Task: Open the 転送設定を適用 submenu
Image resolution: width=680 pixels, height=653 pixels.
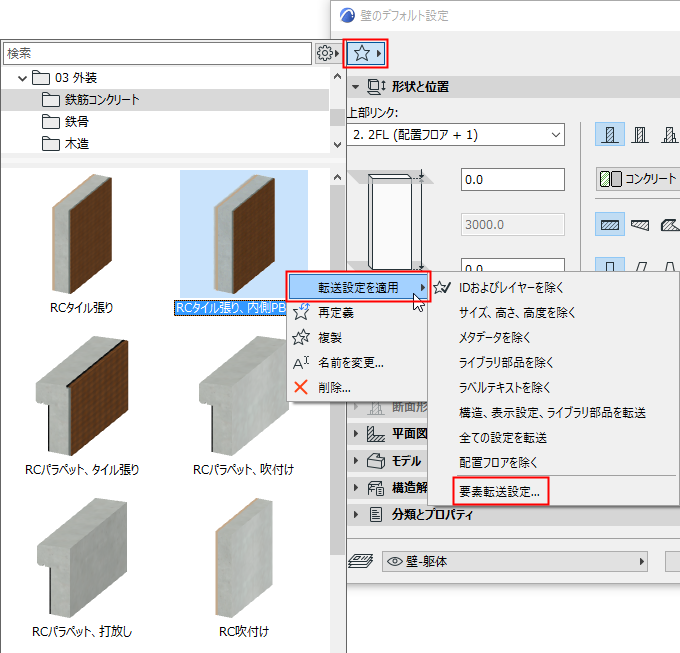Action: pos(358,287)
